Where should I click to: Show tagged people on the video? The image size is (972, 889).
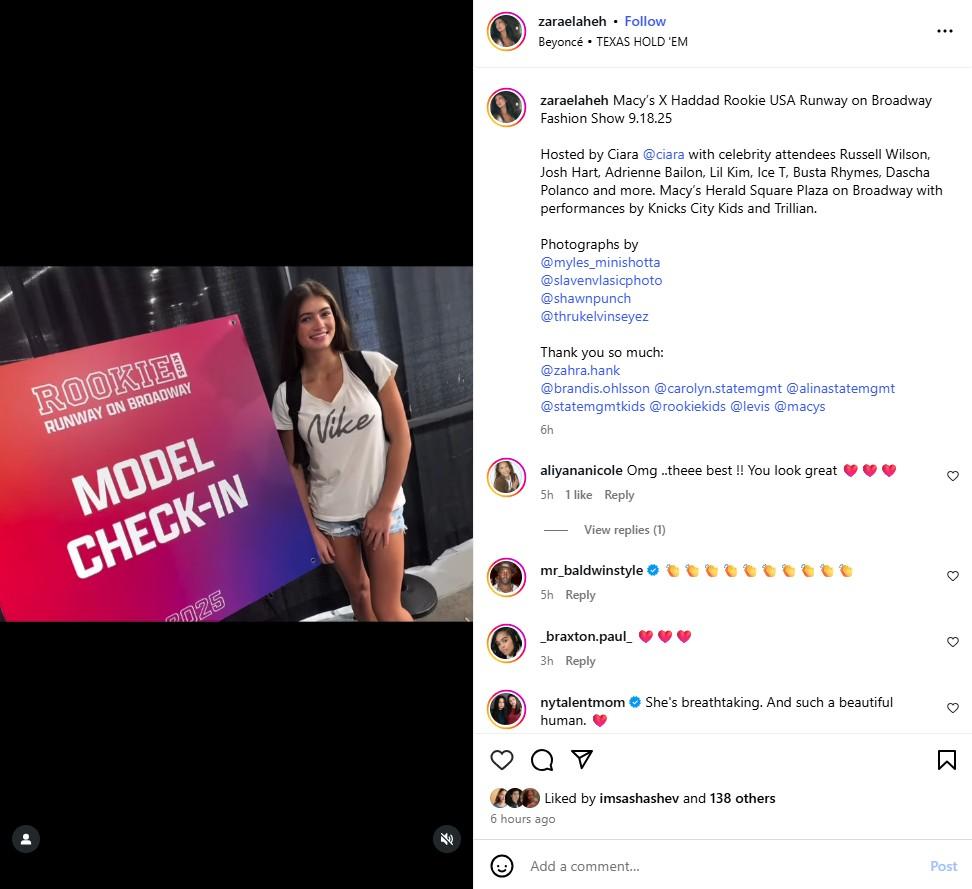click(x=26, y=839)
